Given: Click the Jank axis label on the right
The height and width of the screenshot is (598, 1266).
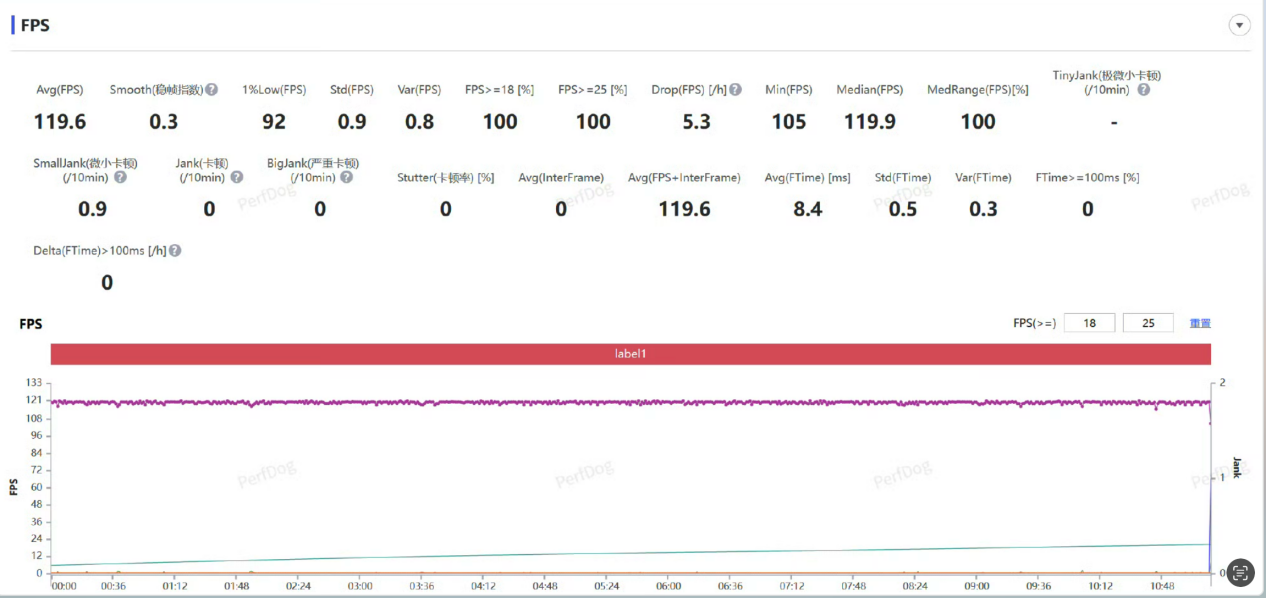Looking at the screenshot, I should (x=1237, y=467).
